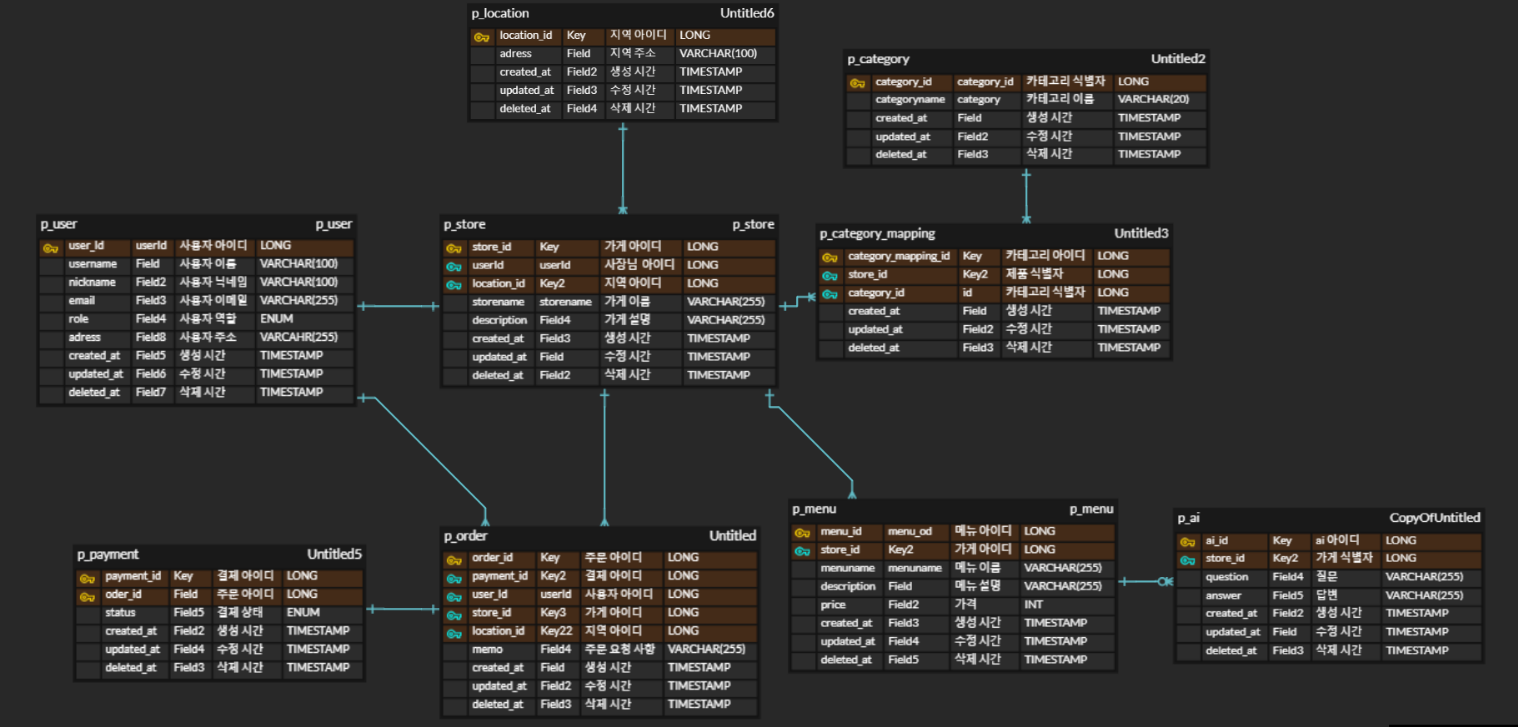Click the teal foreign key icon of userId in p_store

pyautogui.click(x=454, y=266)
